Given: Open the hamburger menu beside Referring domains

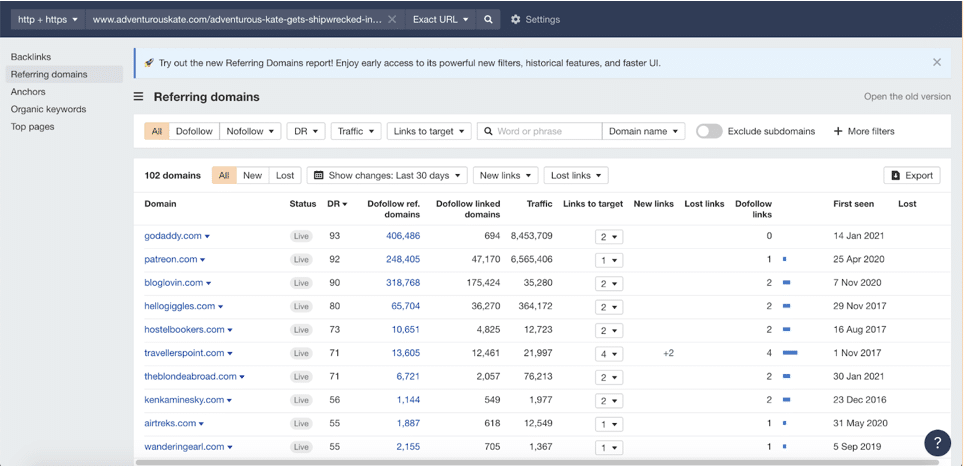Looking at the screenshot, I should pos(139,97).
